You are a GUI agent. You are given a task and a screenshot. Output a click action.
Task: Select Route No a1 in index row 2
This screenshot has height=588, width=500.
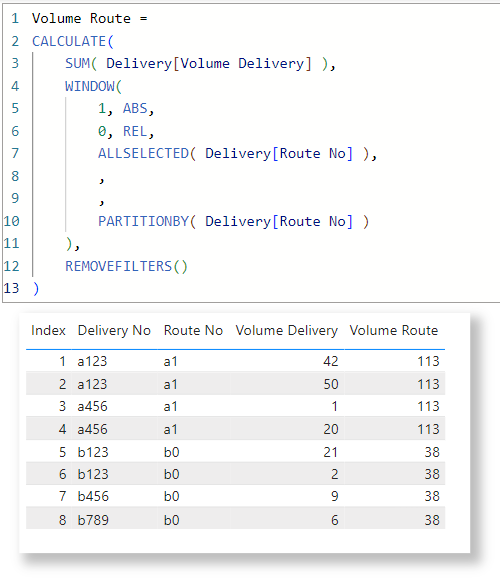pyautogui.click(x=170, y=384)
